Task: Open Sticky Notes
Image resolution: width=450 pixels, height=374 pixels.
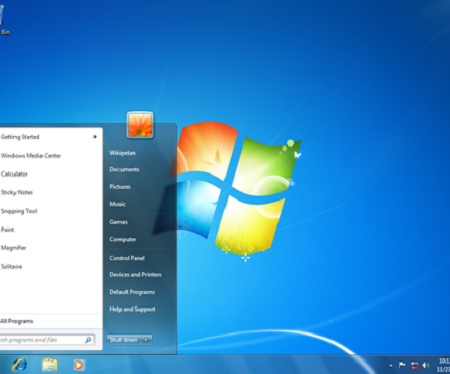Action: coord(17,192)
